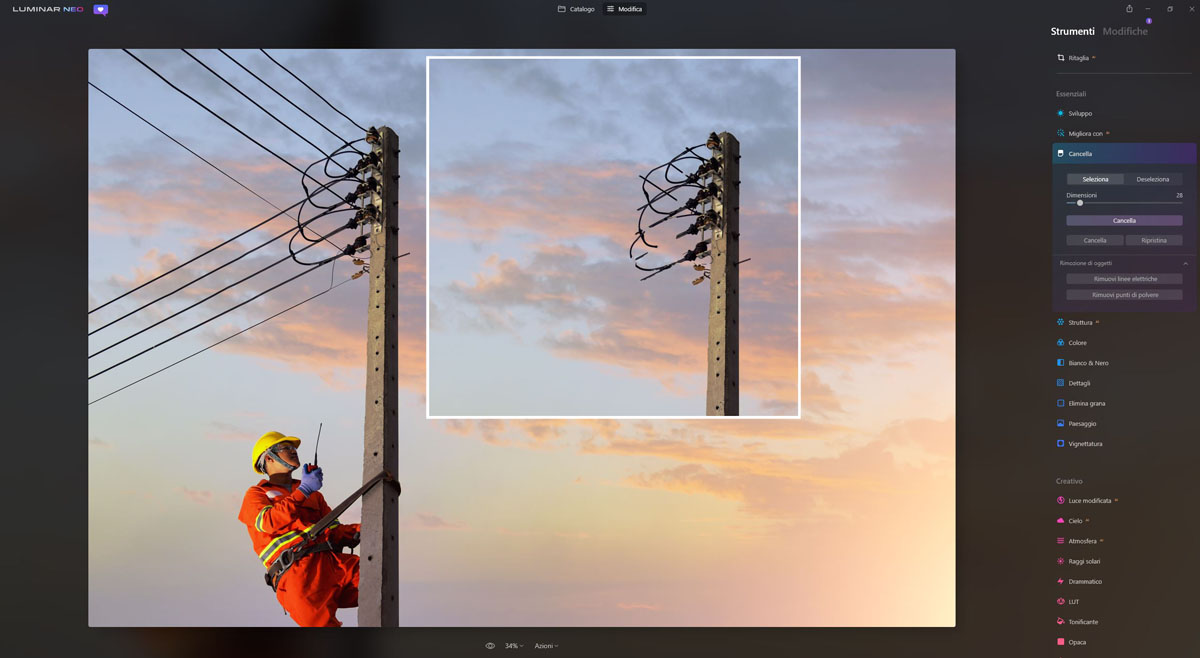The width and height of the screenshot is (1200, 658).
Task: Switch to the Modifiche panel tab
Action: (x=1125, y=32)
